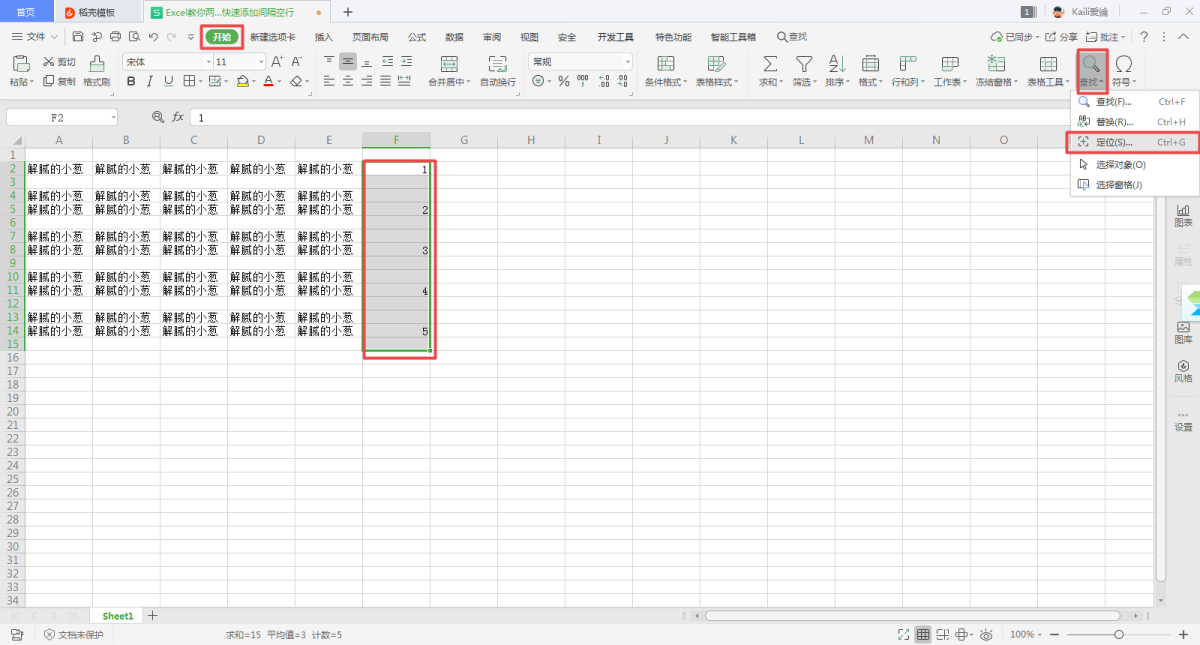Switch to the 插入 (Insert) ribbon tab

point(324,37)
